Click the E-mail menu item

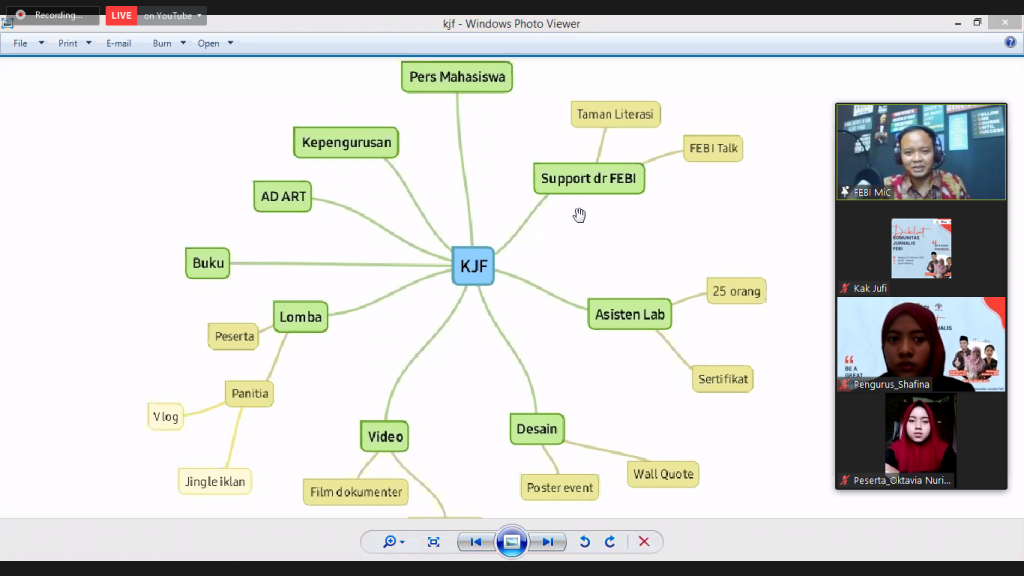[x=119, y=43]
